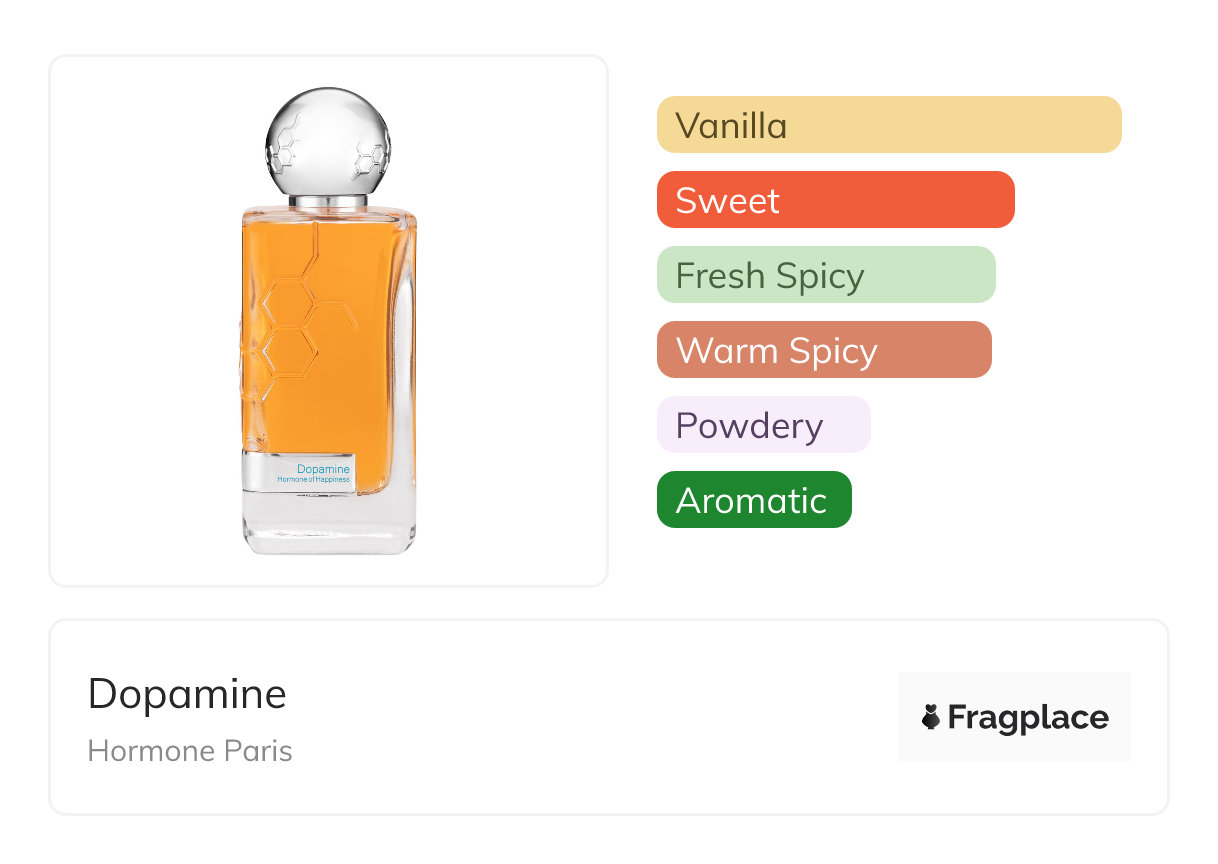This screenshot has height=864, width=1218.
Task: Click the Hormone of Happiness bottle text
Action: pyautogui.click(x=313, y=480)
